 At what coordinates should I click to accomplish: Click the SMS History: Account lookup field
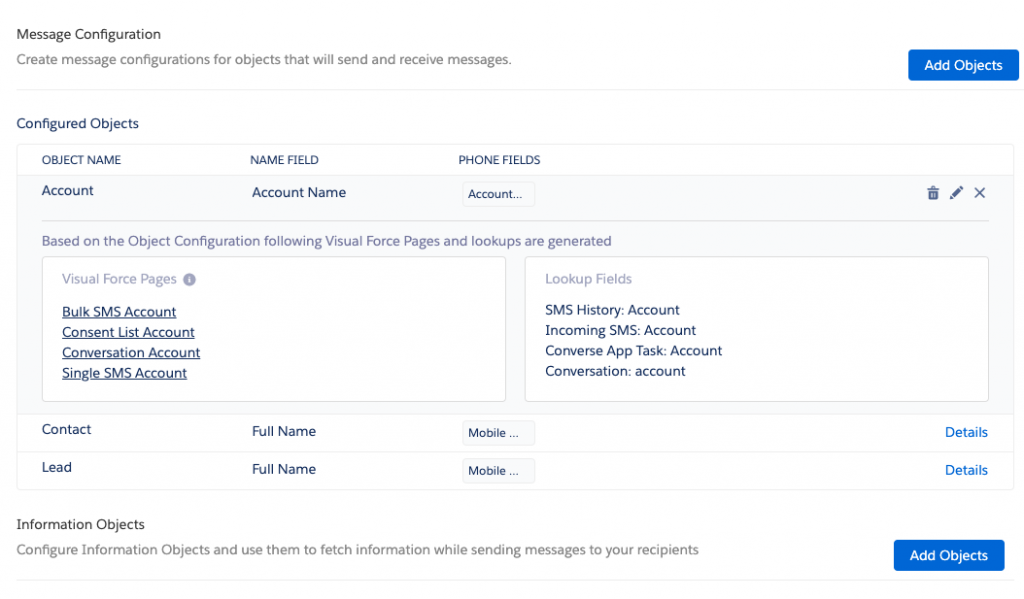[613, 310]
